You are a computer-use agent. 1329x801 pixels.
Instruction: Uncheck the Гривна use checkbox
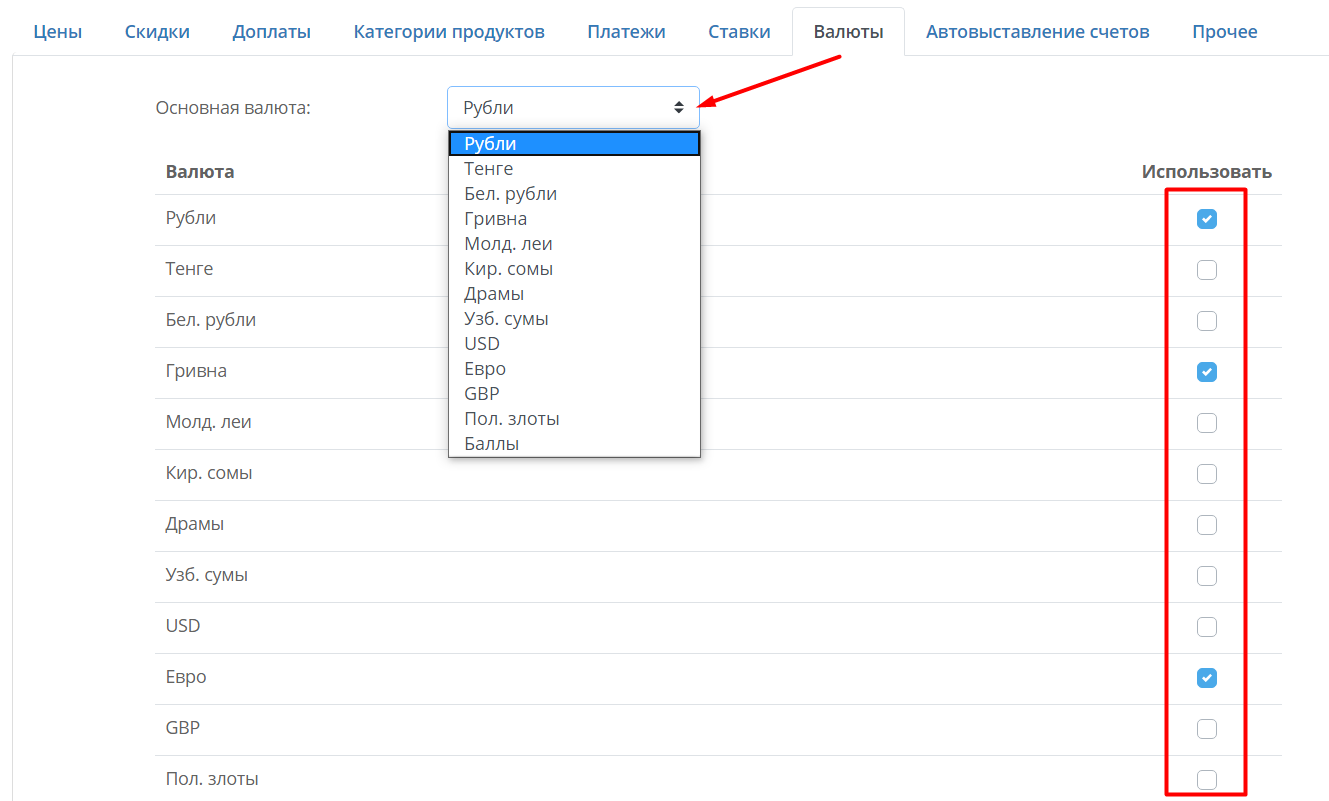[x=1207, y=372]
